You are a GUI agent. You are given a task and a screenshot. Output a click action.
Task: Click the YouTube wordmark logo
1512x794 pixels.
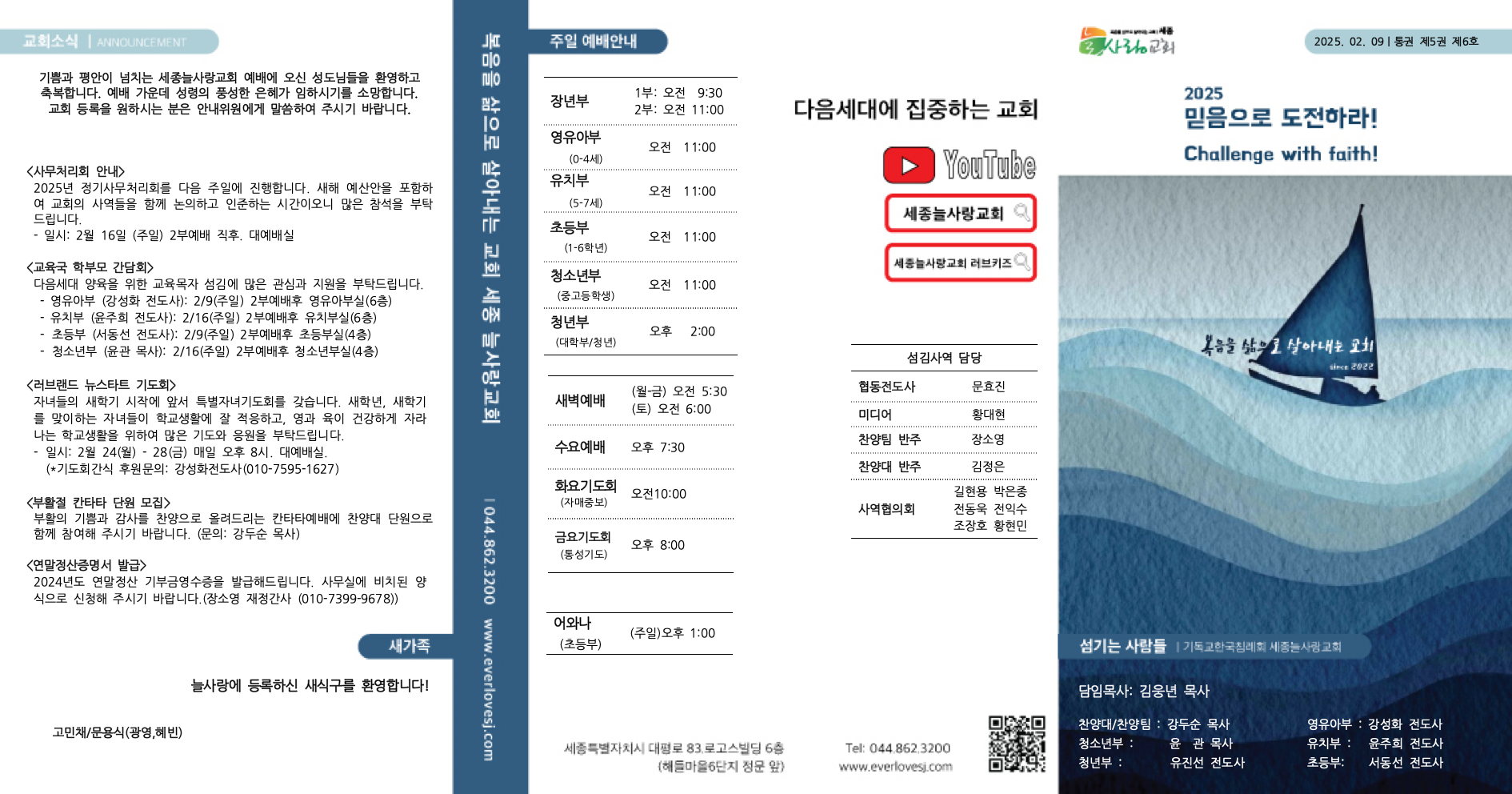pyautogui.click(x=990, y=165)
